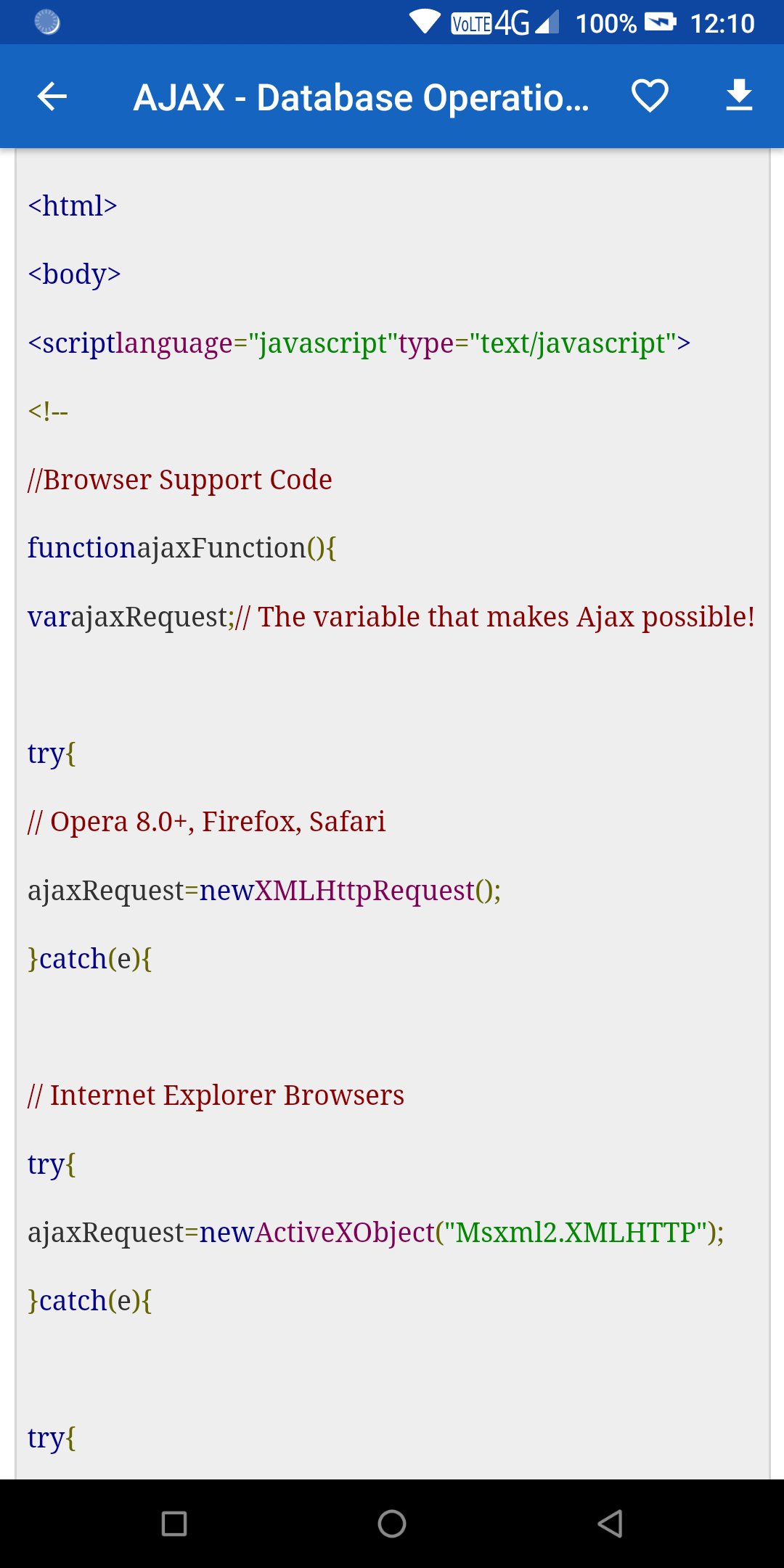Tap the script language javascript line
This screenshot has width=784, height=1568.
[x=359, y=343]
